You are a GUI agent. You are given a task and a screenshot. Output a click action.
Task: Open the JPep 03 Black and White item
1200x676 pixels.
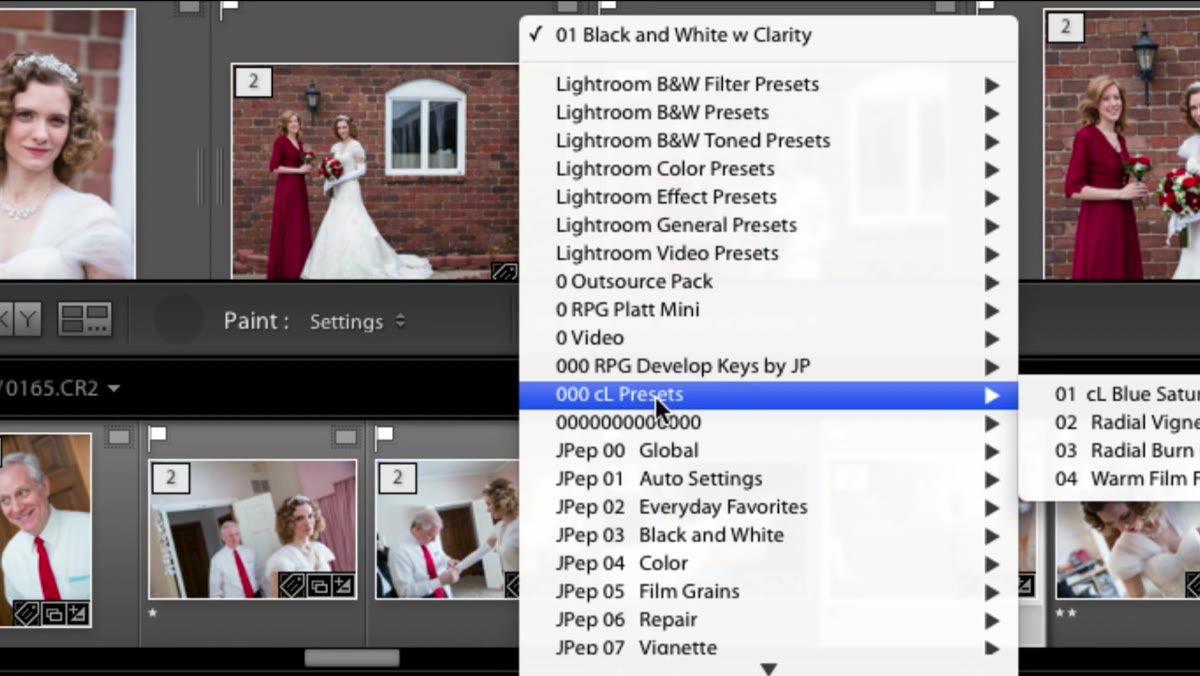point(768,535)
